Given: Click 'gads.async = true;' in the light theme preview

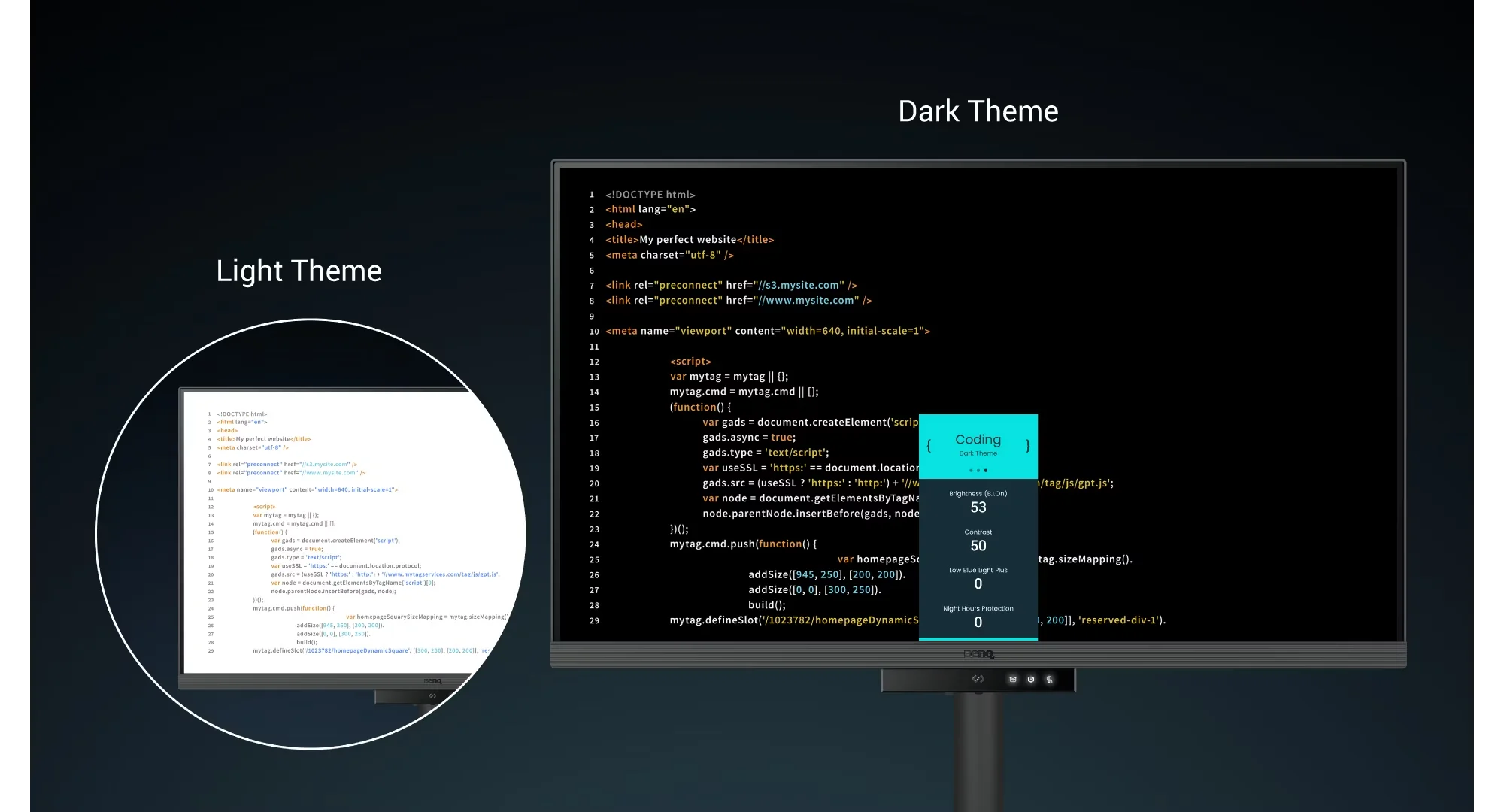Looking at the screenshot, I should coord(297,549).
